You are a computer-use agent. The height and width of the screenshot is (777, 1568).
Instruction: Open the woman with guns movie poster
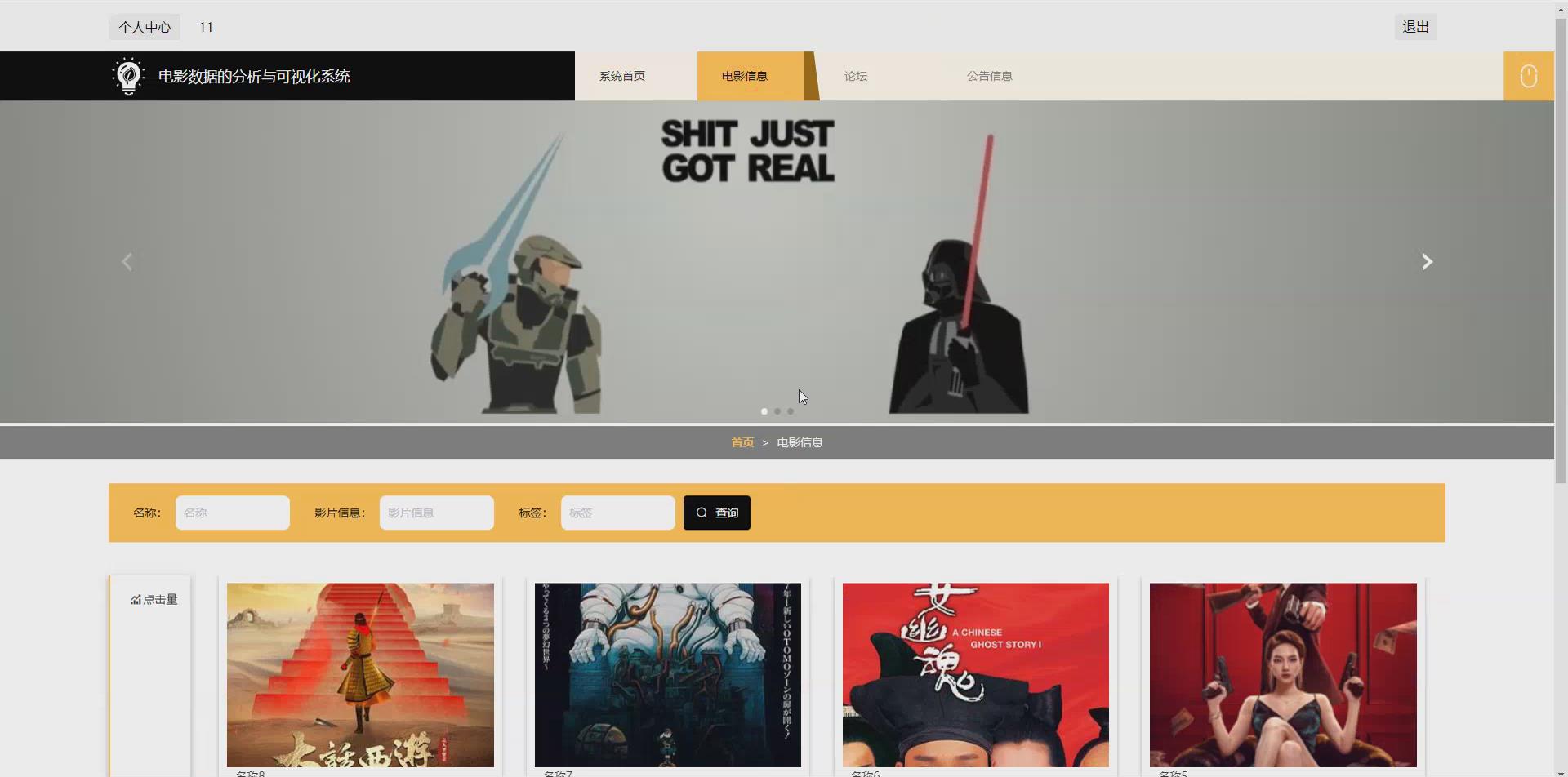[1283, 675]
